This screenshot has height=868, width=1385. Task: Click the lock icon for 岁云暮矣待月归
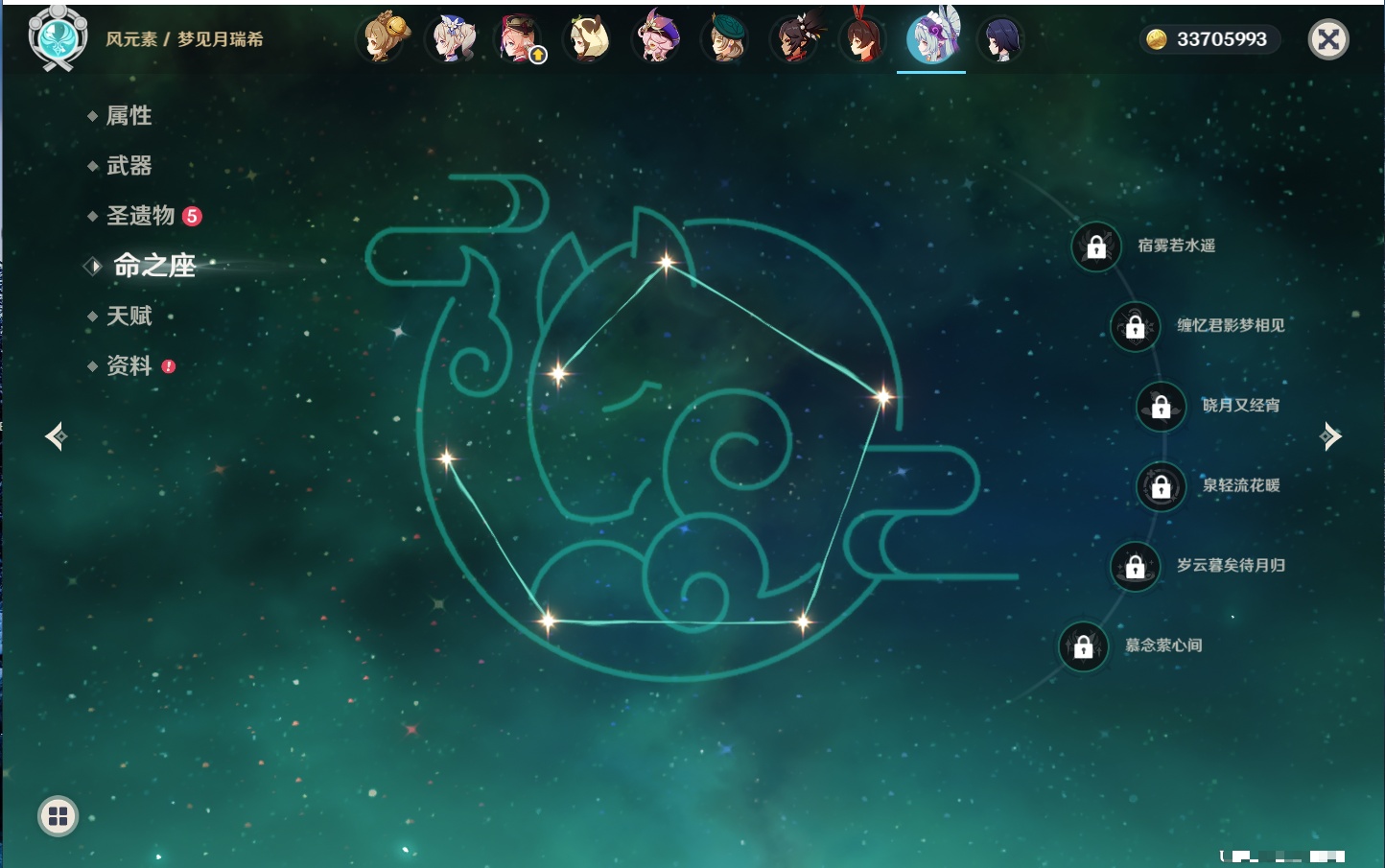(1136, 566)
